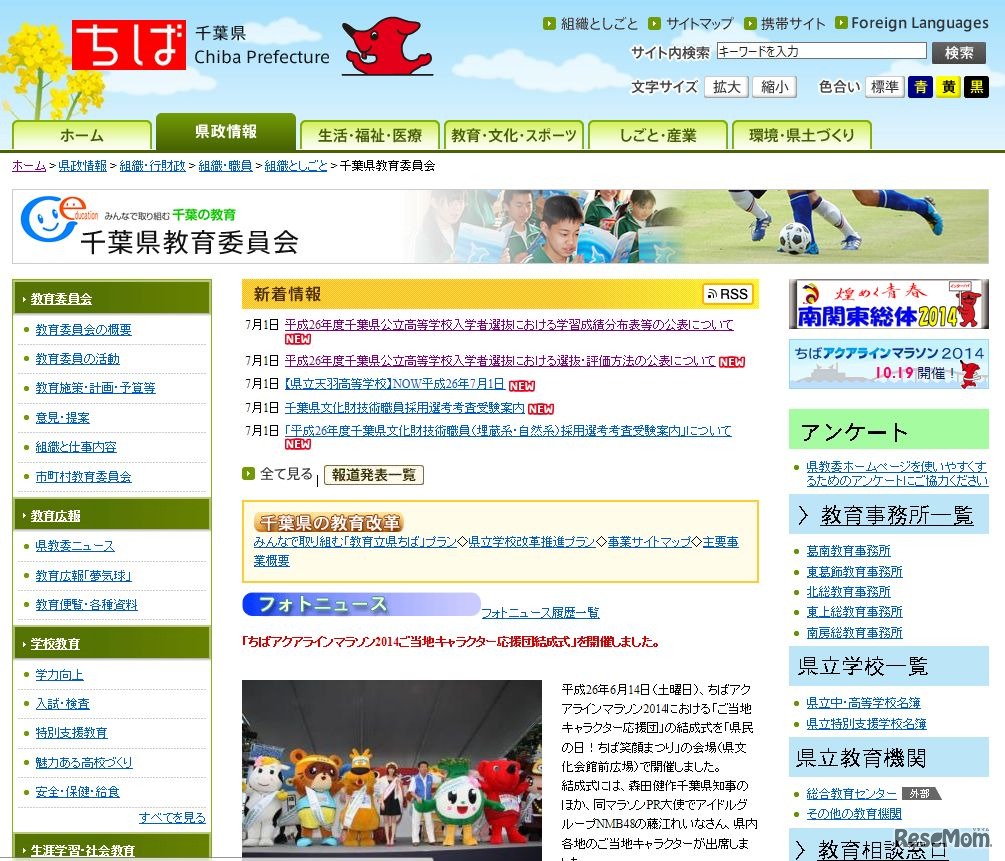This screenshot has height=861, width=1005.
Task: Switch color scheme to 黒 (black)
Action: click(x=972, y=87)
